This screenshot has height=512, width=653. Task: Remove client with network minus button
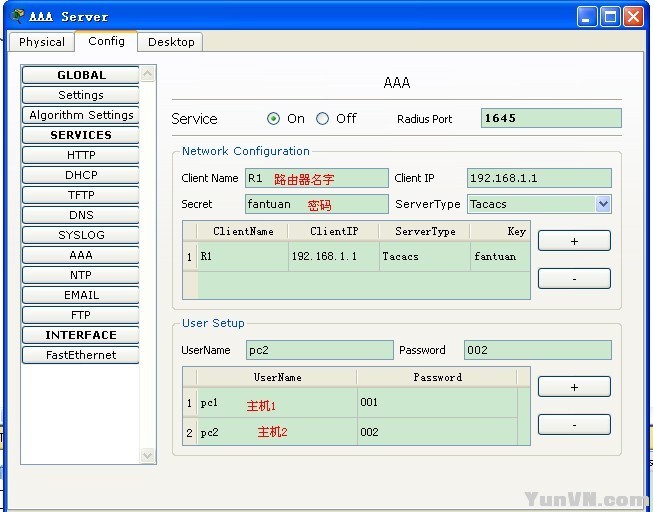574,279
